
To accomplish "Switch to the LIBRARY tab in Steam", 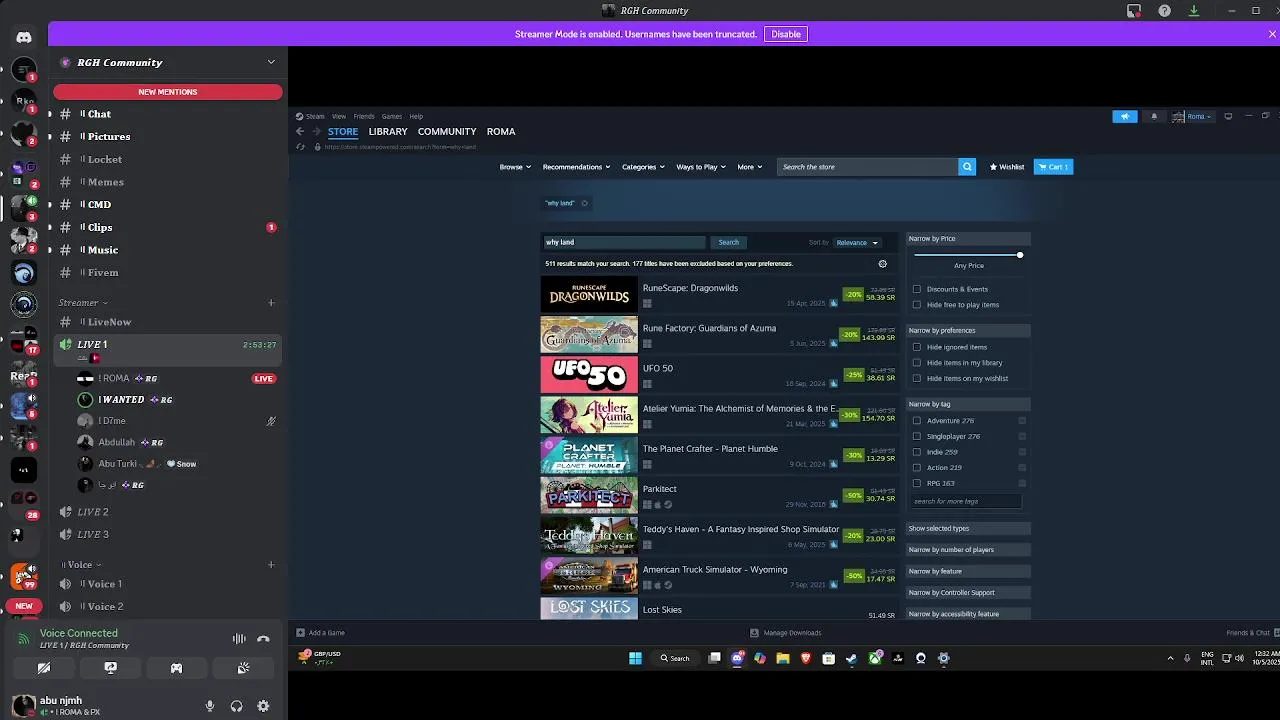I will pos(388,131).
